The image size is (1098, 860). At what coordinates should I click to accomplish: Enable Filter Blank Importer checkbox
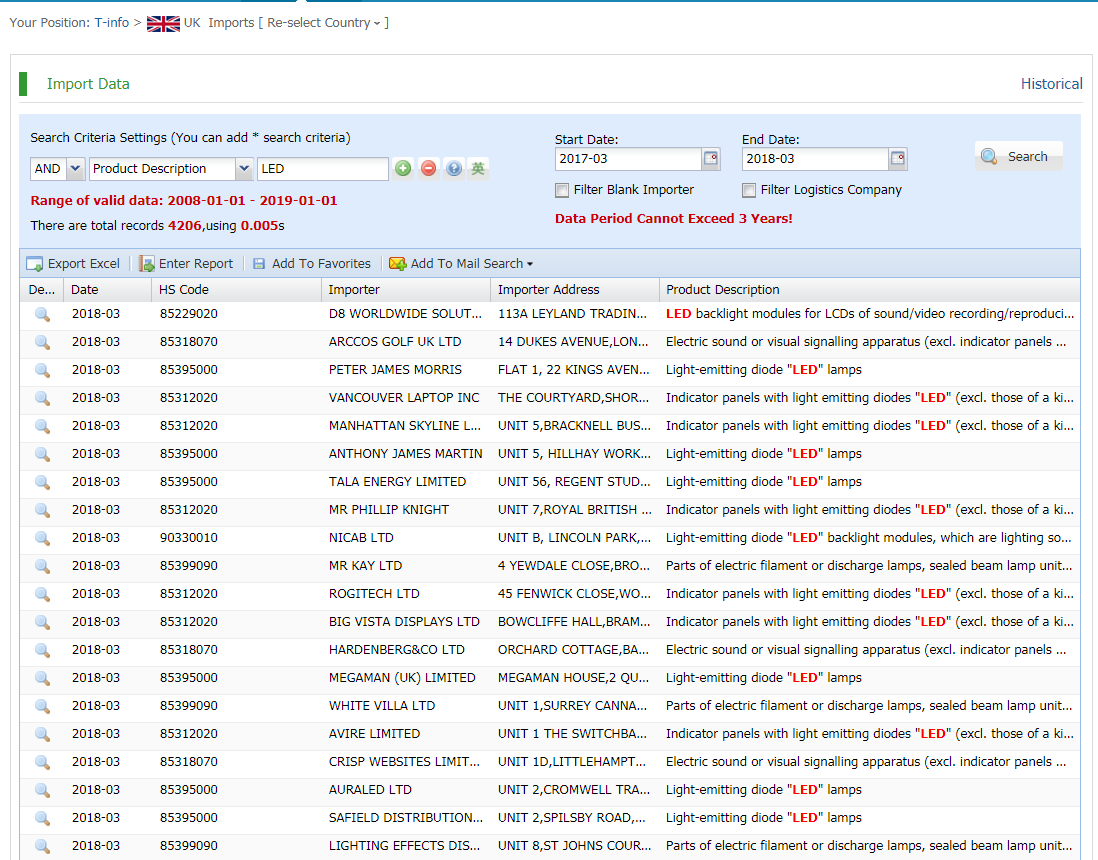(563, 190)
